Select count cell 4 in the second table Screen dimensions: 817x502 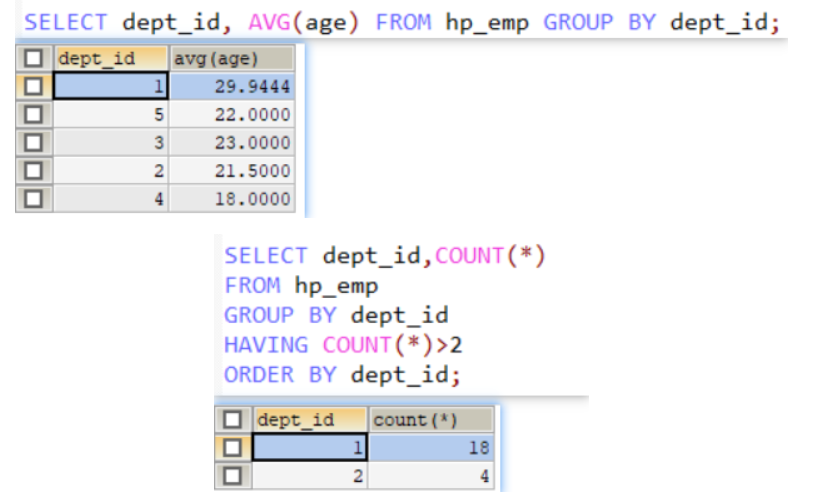431,476
